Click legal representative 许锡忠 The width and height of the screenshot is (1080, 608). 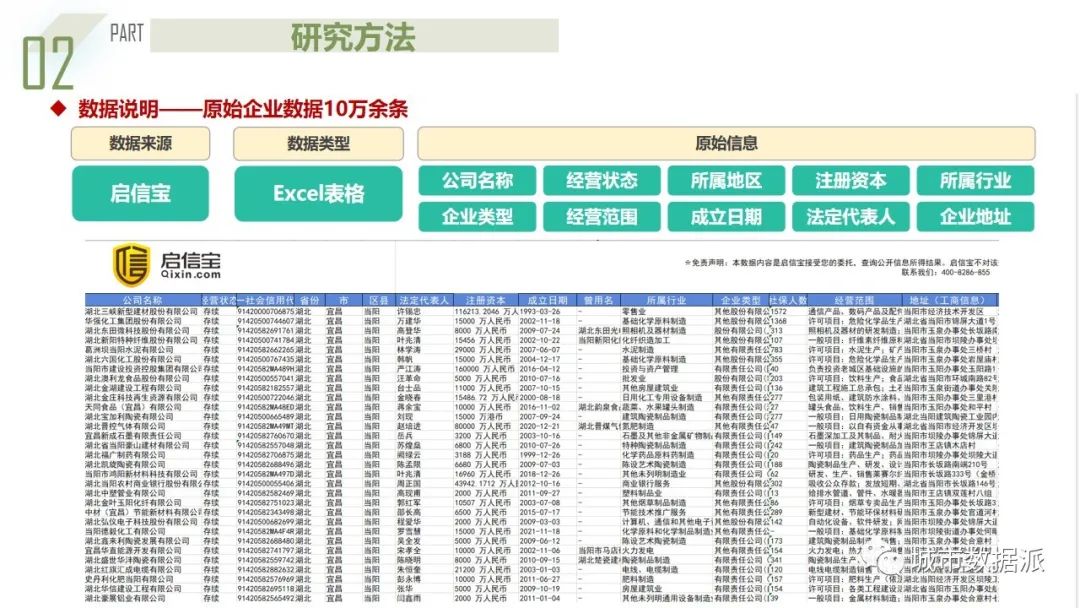pos(409,311)
